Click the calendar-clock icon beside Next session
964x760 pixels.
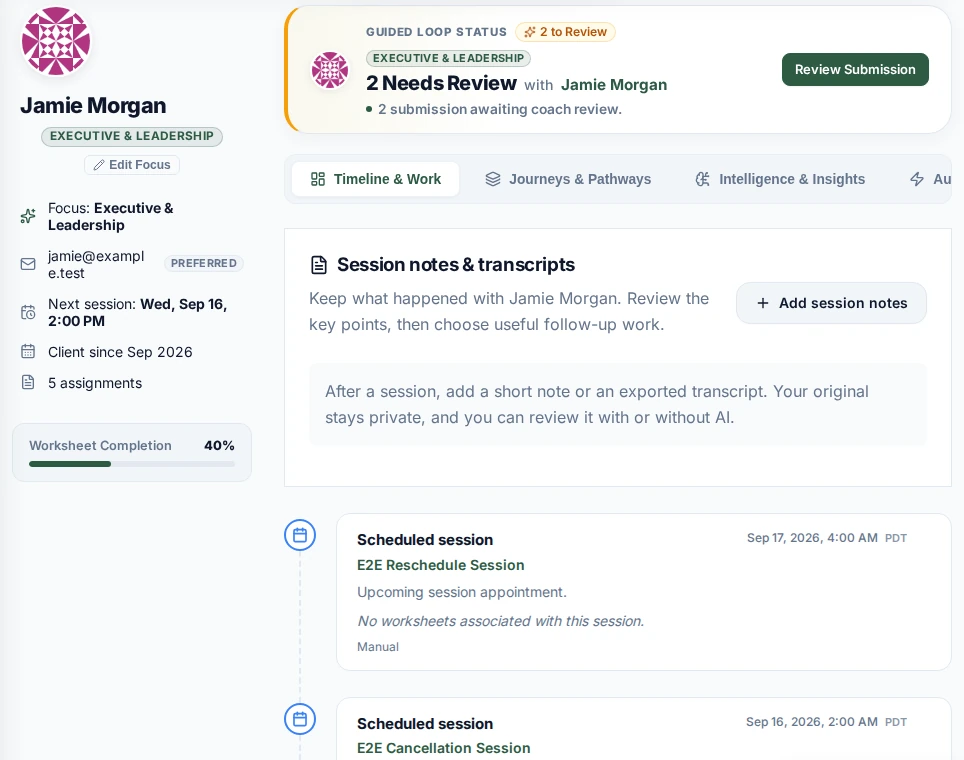28,312
